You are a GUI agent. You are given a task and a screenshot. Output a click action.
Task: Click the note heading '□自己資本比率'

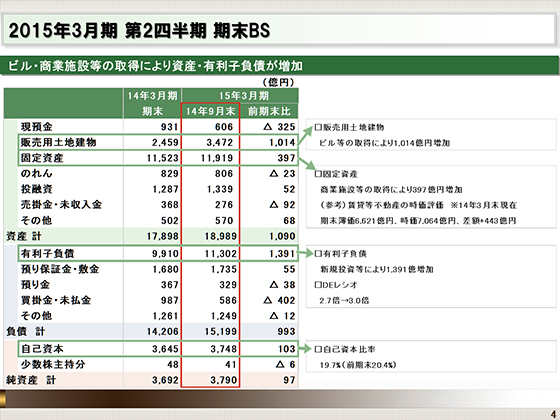tap(345, 349)
